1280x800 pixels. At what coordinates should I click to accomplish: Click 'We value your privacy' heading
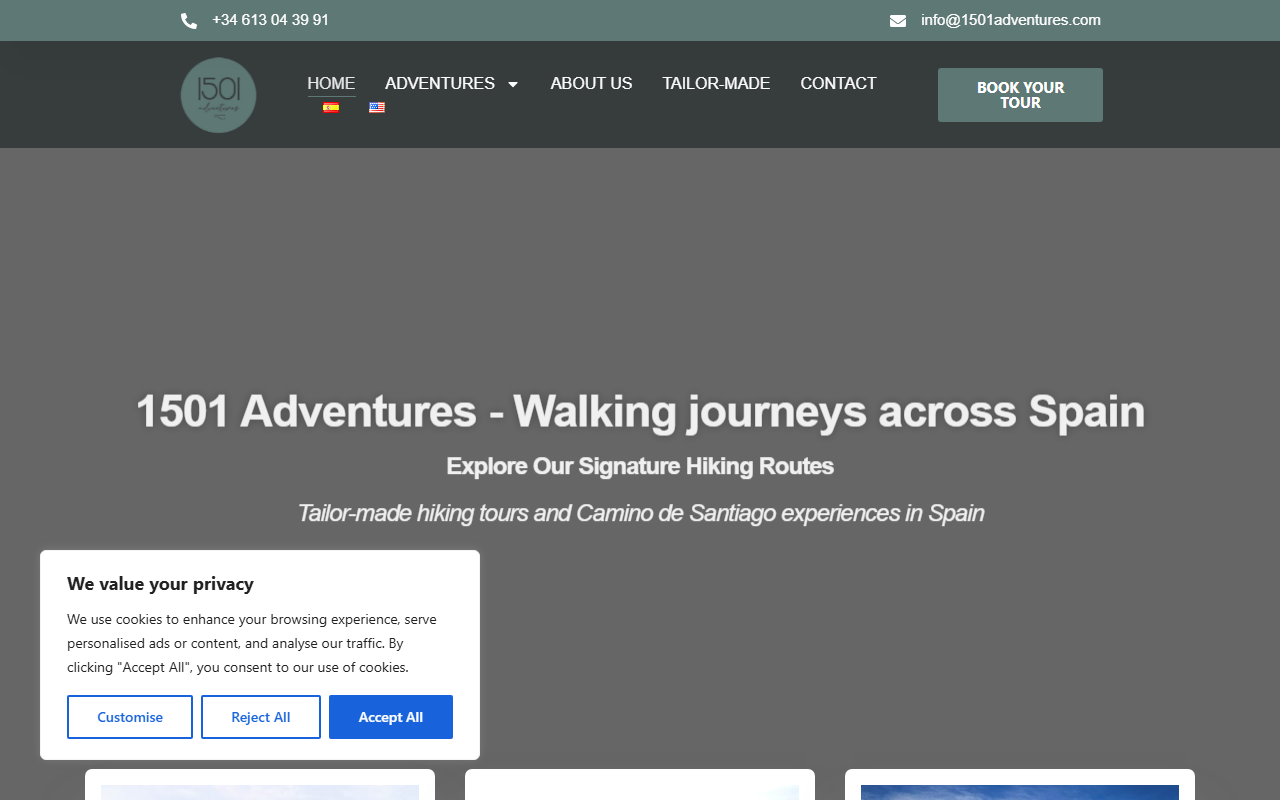click(x=160, y=584)
